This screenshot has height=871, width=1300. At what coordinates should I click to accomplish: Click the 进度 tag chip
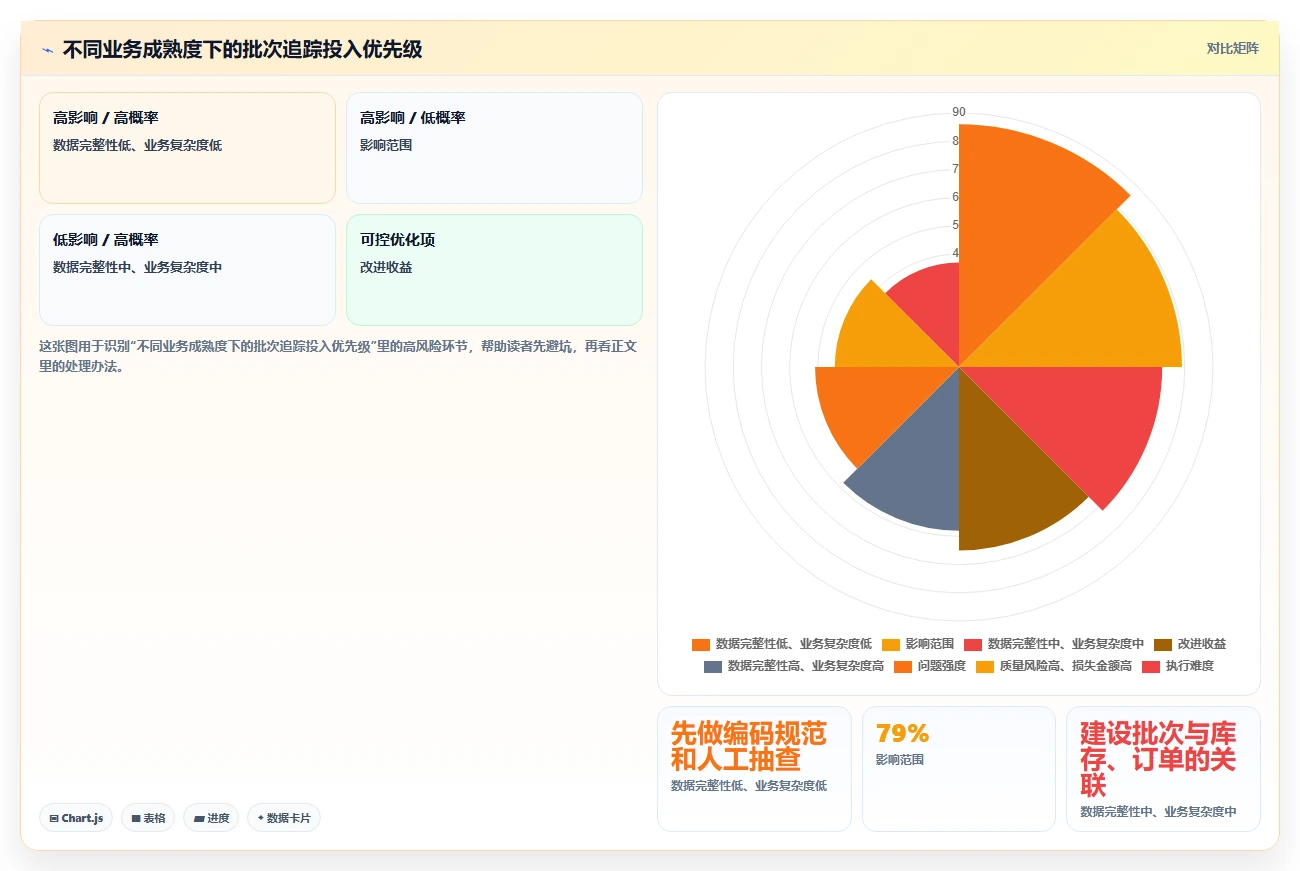coord(211,818)
